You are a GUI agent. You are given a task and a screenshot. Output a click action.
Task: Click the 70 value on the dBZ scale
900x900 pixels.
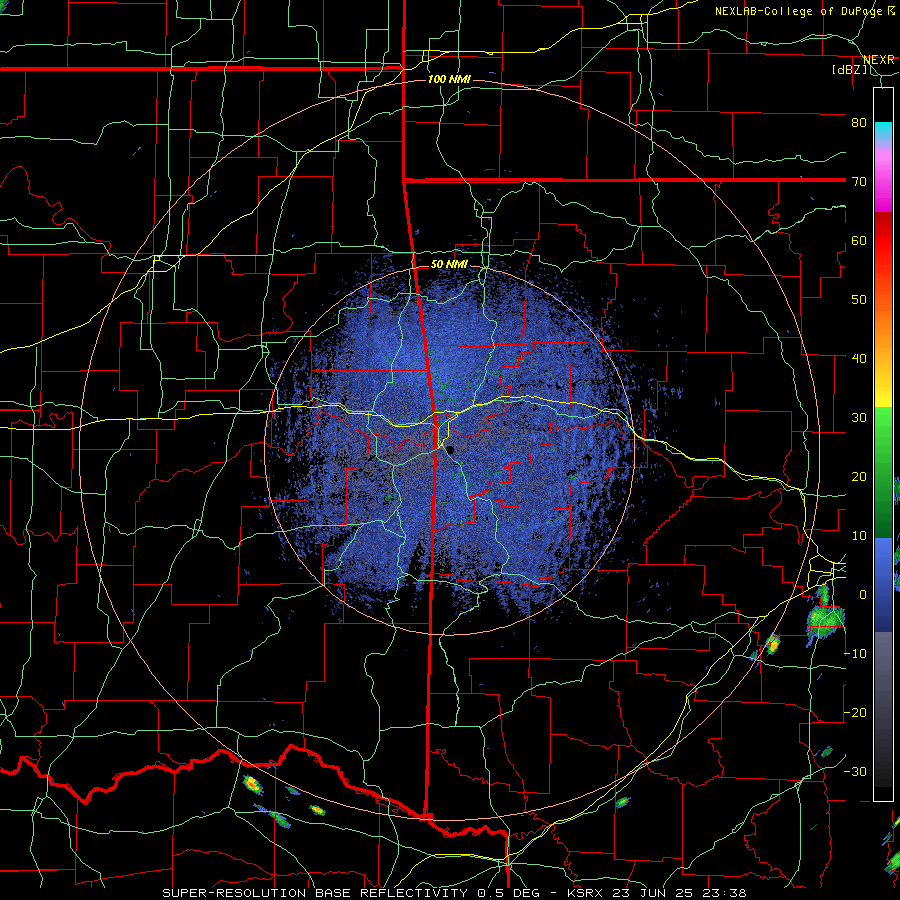[x=859, y=181]
